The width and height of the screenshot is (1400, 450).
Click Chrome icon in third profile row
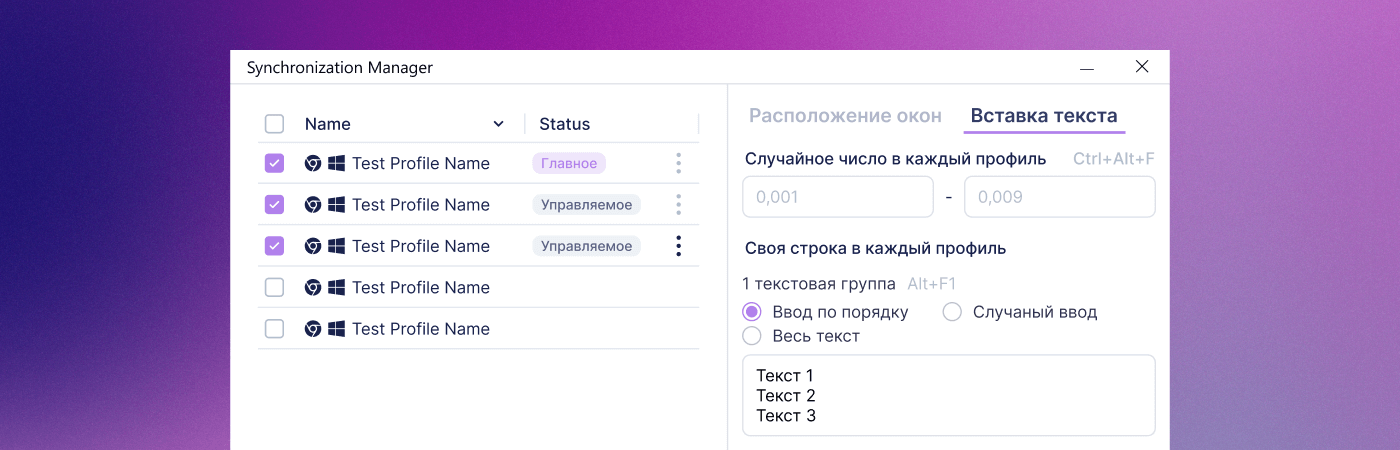click(x=313, y=246)
